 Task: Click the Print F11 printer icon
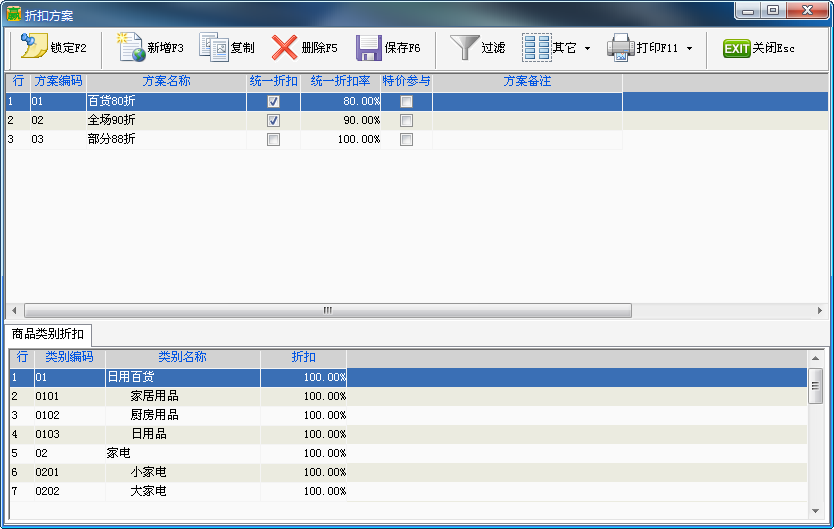pos(620,47)
